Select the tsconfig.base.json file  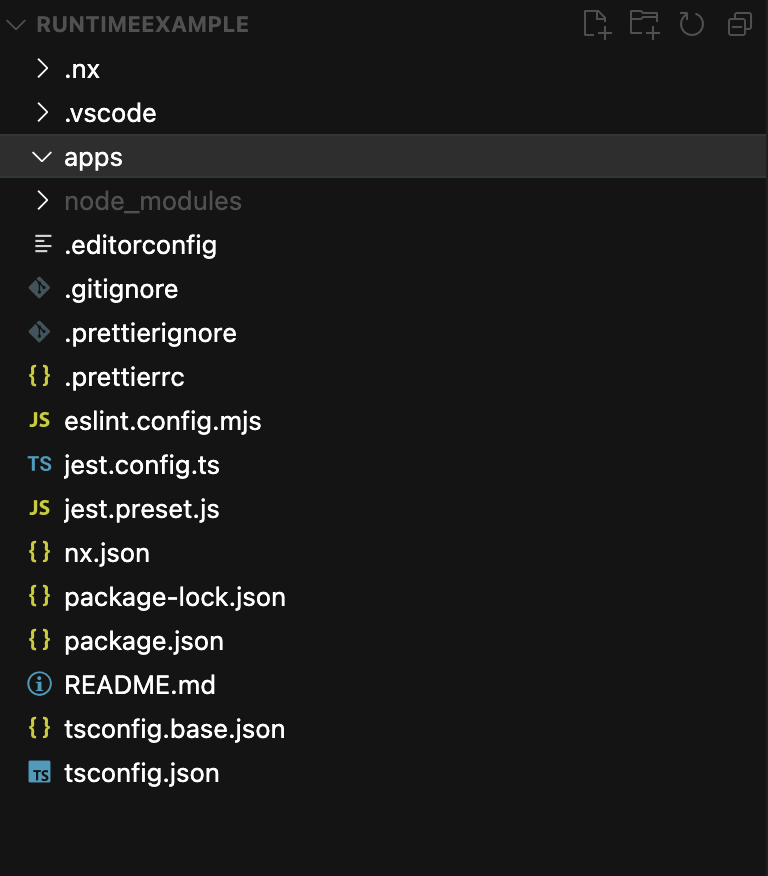pos(174,729)
